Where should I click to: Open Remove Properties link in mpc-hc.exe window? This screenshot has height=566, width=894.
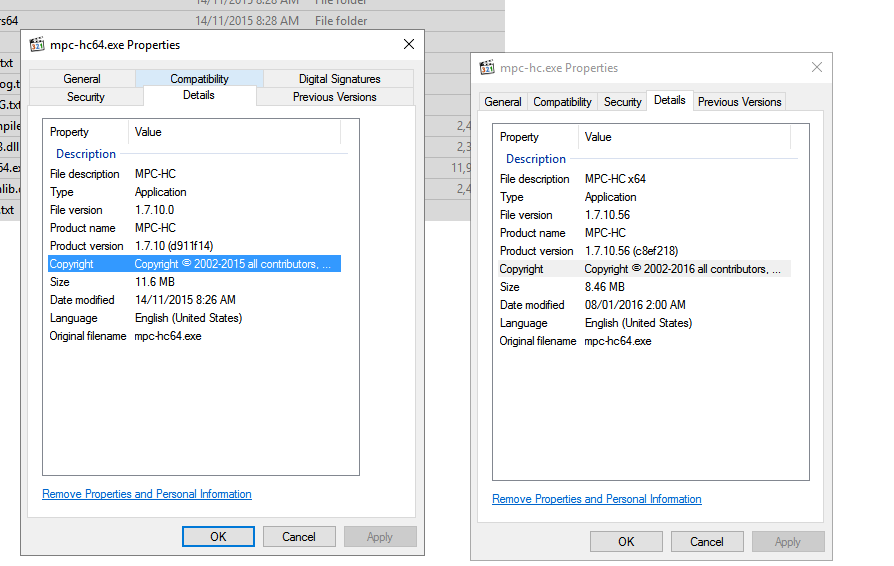tap(596, 499)
